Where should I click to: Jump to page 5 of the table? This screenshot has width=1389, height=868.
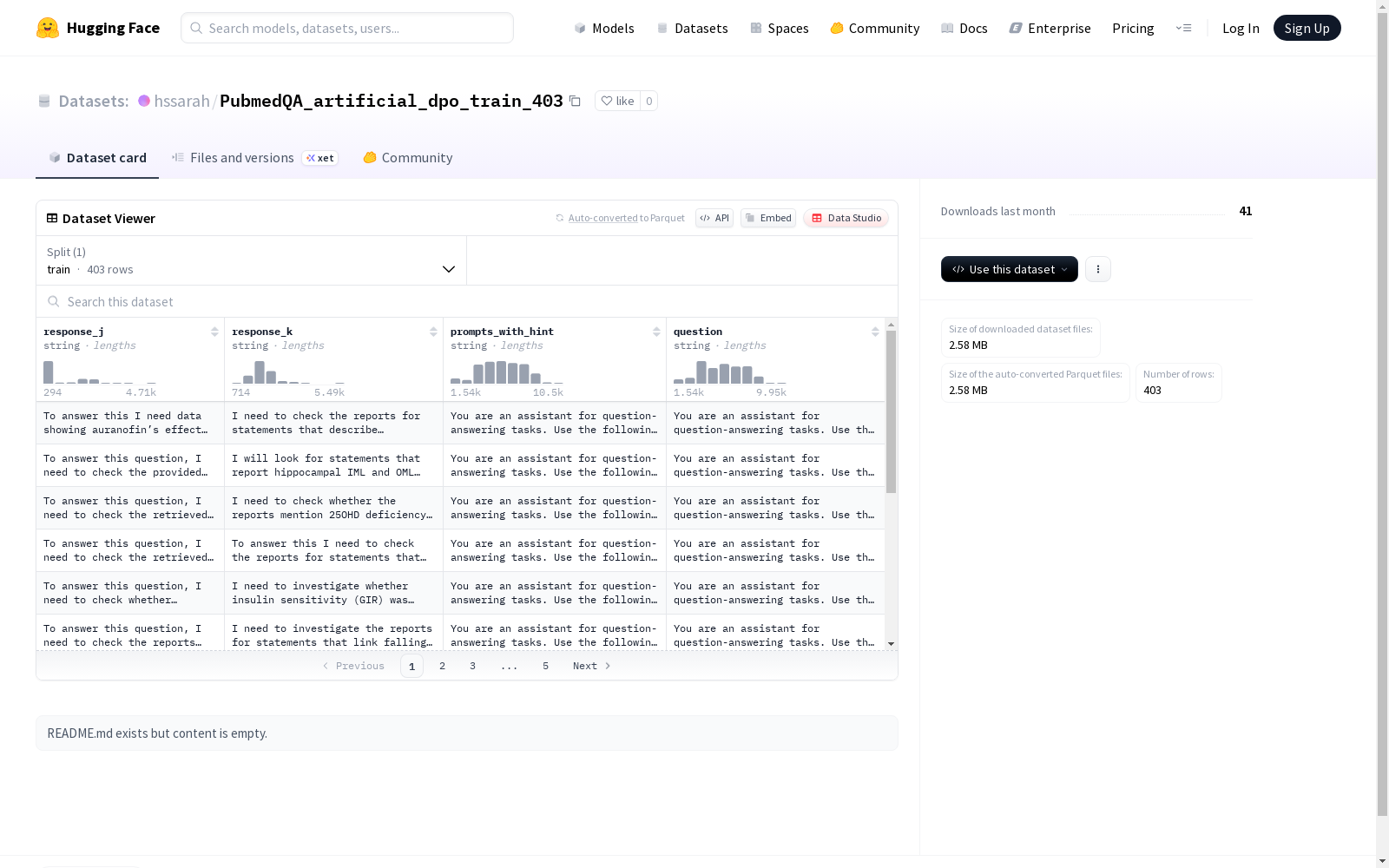[546, 666]
